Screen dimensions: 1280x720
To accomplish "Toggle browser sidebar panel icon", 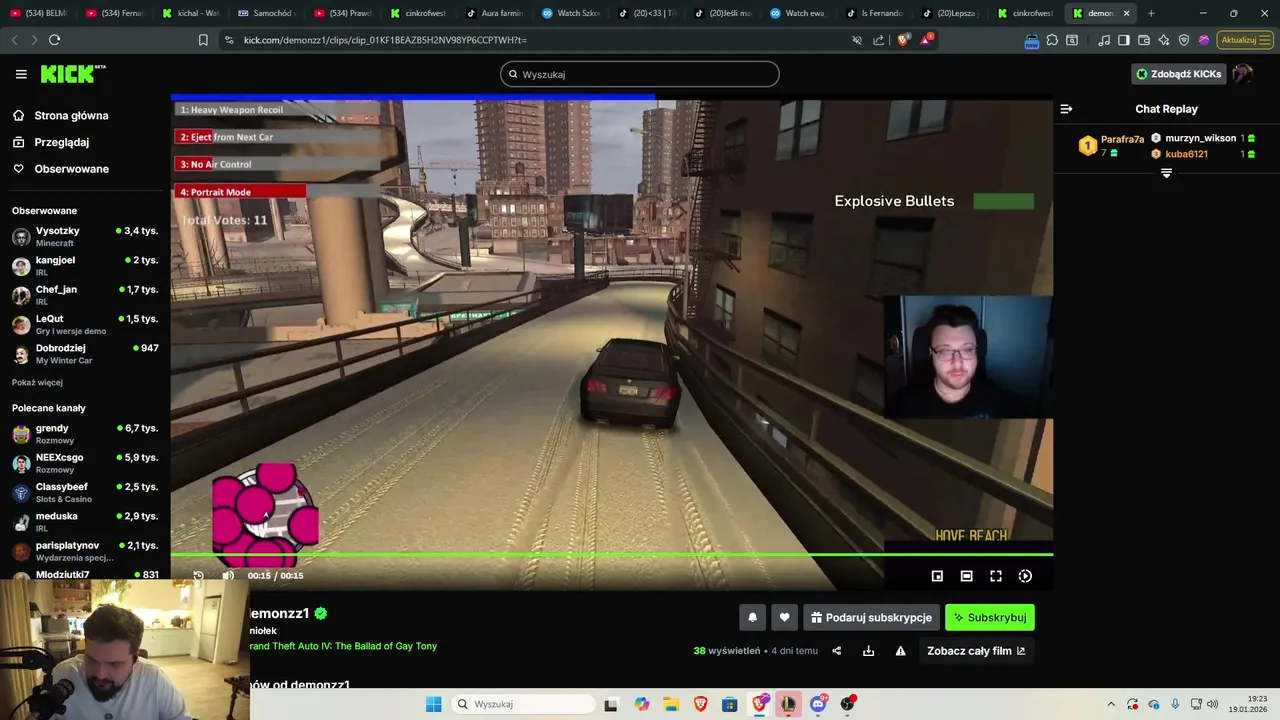I will point(1124,40).
